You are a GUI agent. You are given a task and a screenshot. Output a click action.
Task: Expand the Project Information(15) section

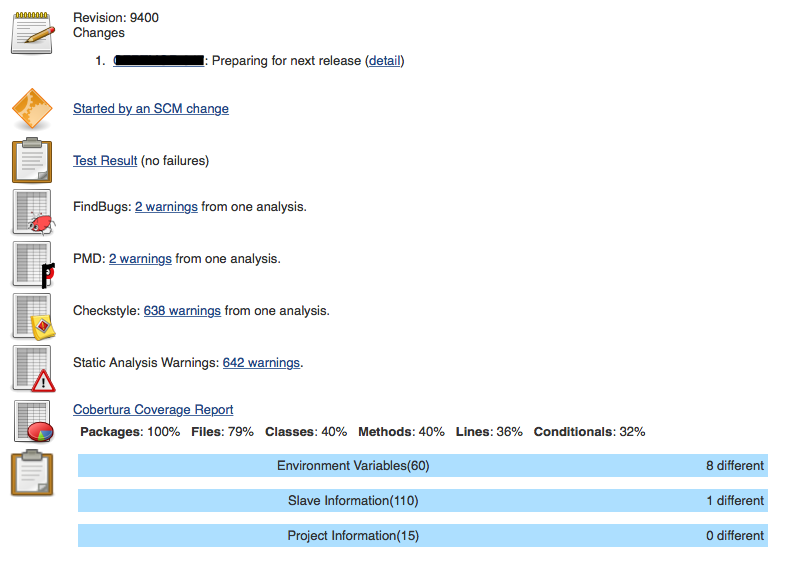[x=353, y=536]
